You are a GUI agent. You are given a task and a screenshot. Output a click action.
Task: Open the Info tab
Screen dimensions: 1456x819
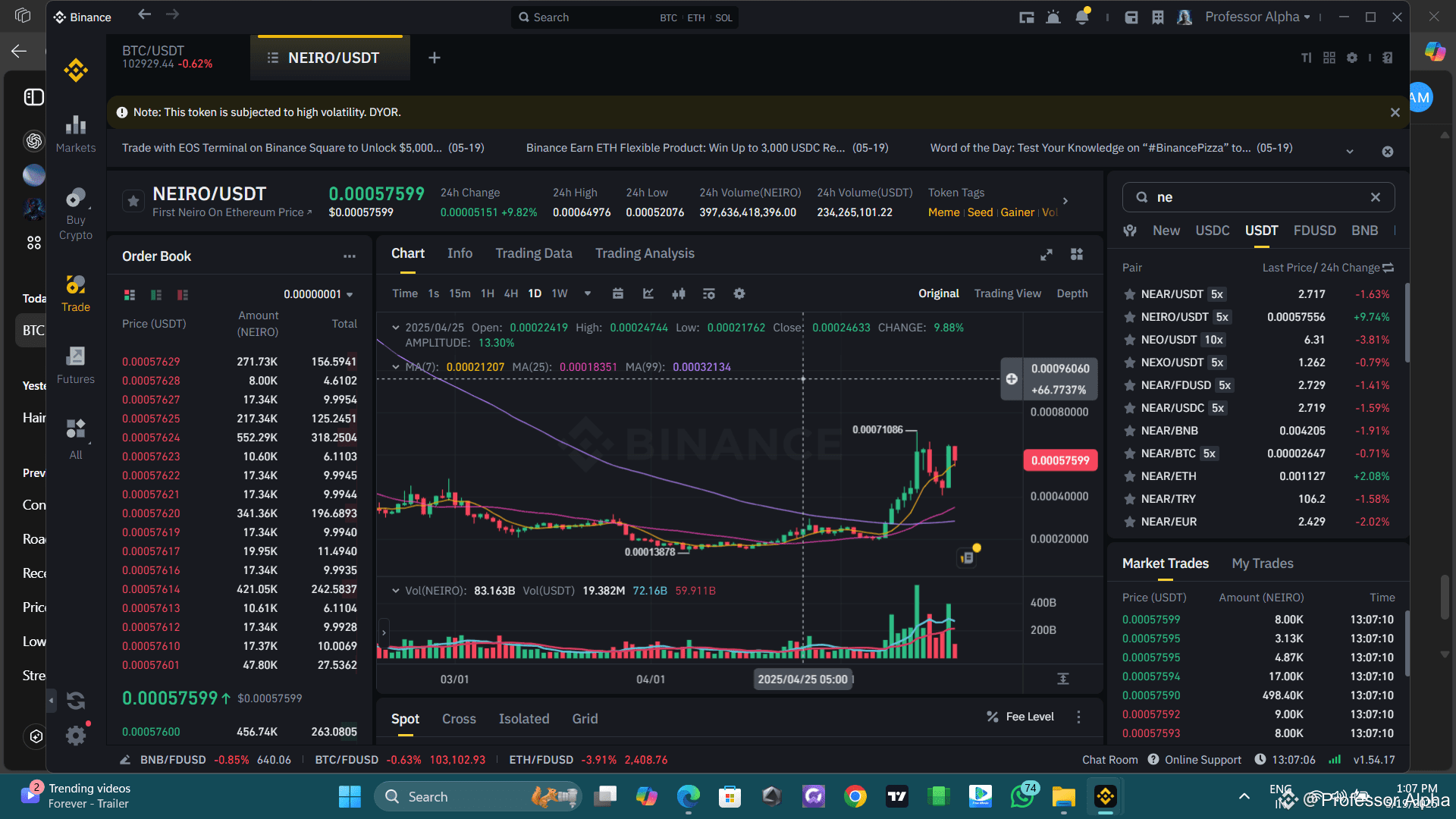coord(460,253)
